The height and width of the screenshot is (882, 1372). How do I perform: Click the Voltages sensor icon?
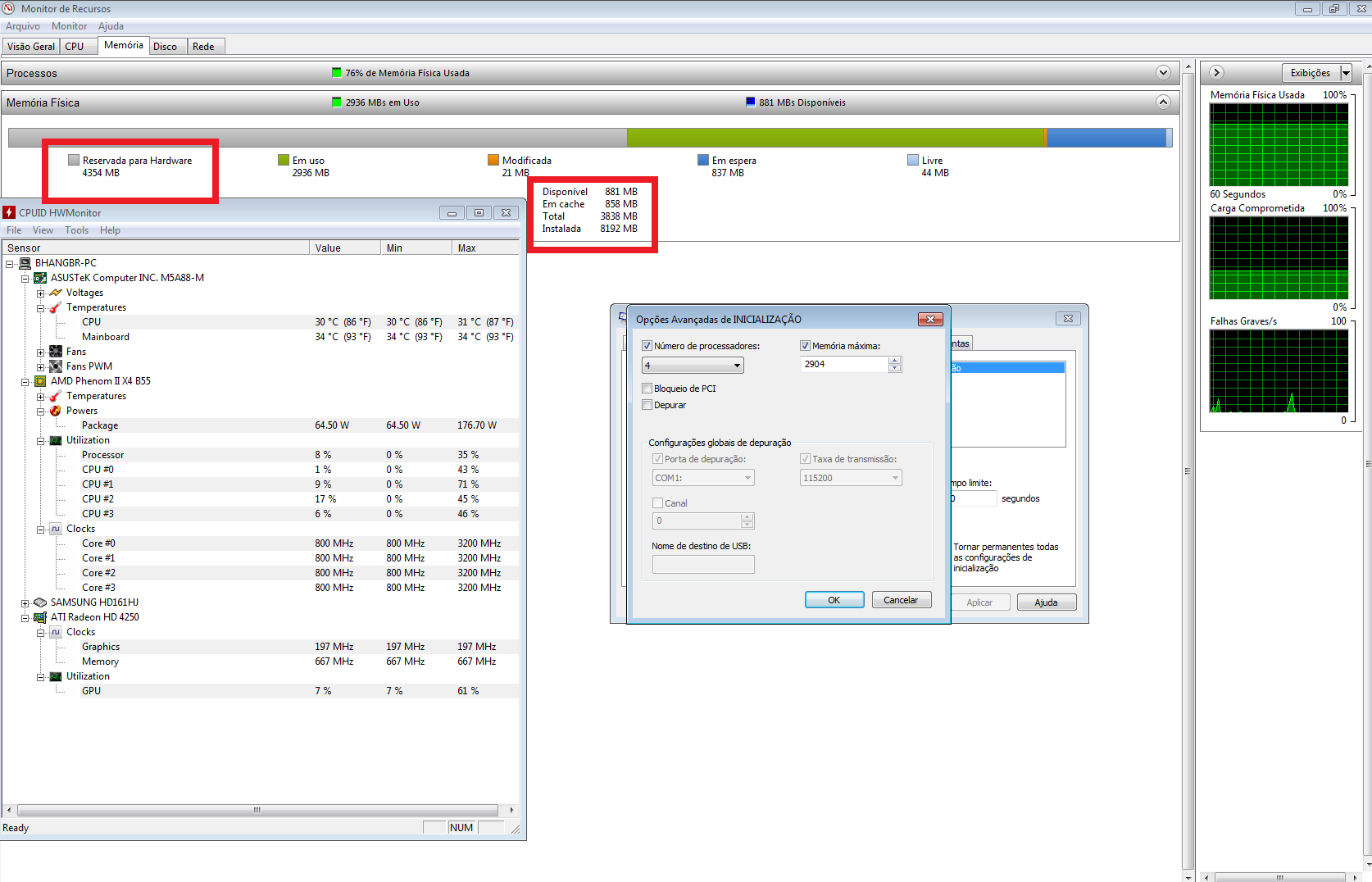[x=56, y=293]
